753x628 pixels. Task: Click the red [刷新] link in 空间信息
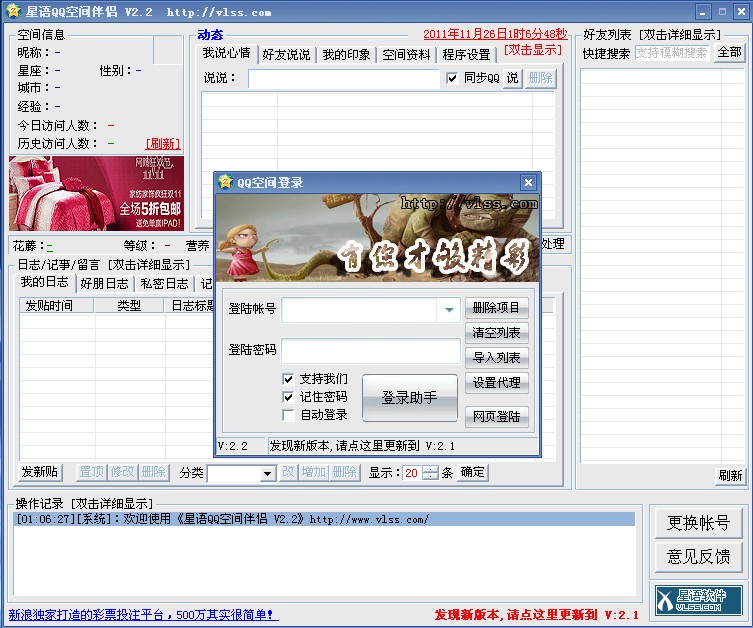click(163, 144)
